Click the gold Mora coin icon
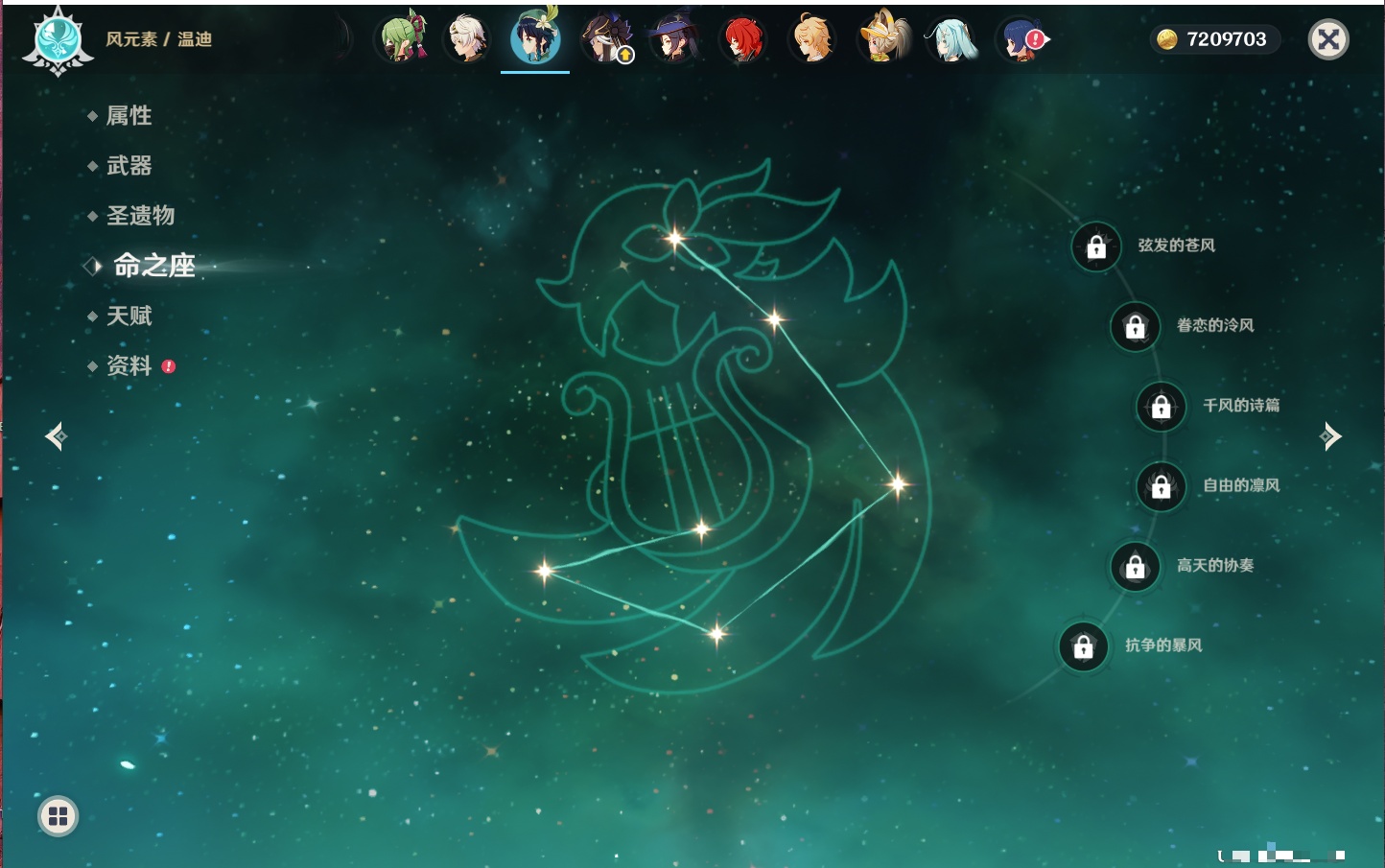 coord(1167,39)
